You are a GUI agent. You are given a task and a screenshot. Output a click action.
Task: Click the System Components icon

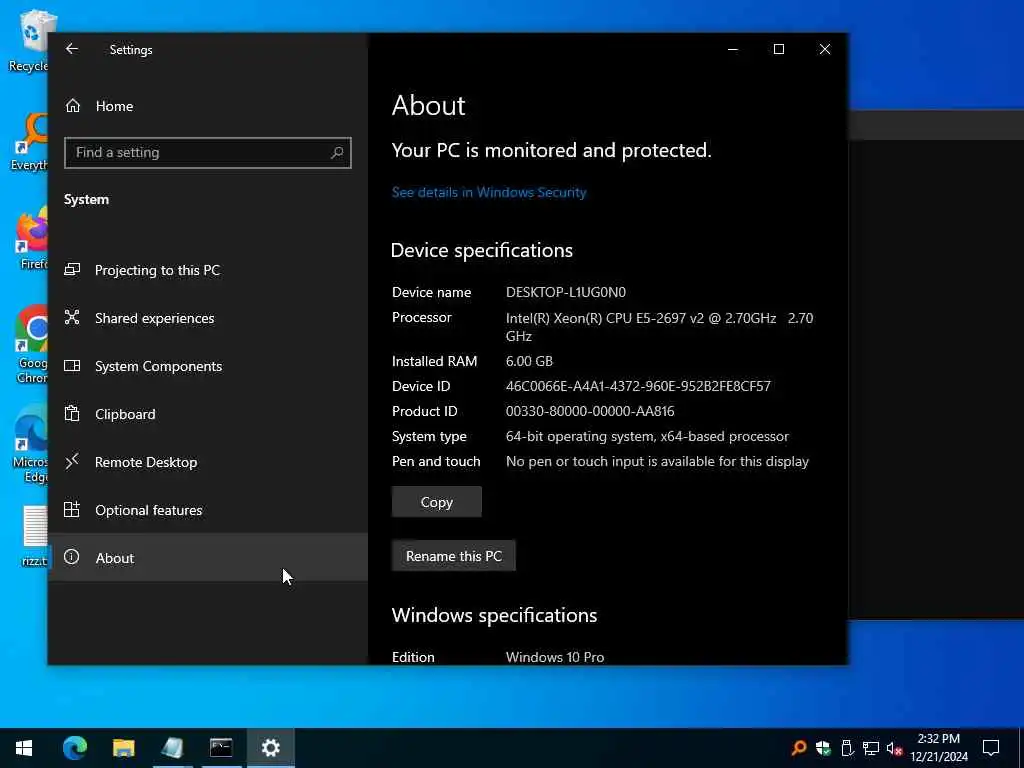pos(72,366)
